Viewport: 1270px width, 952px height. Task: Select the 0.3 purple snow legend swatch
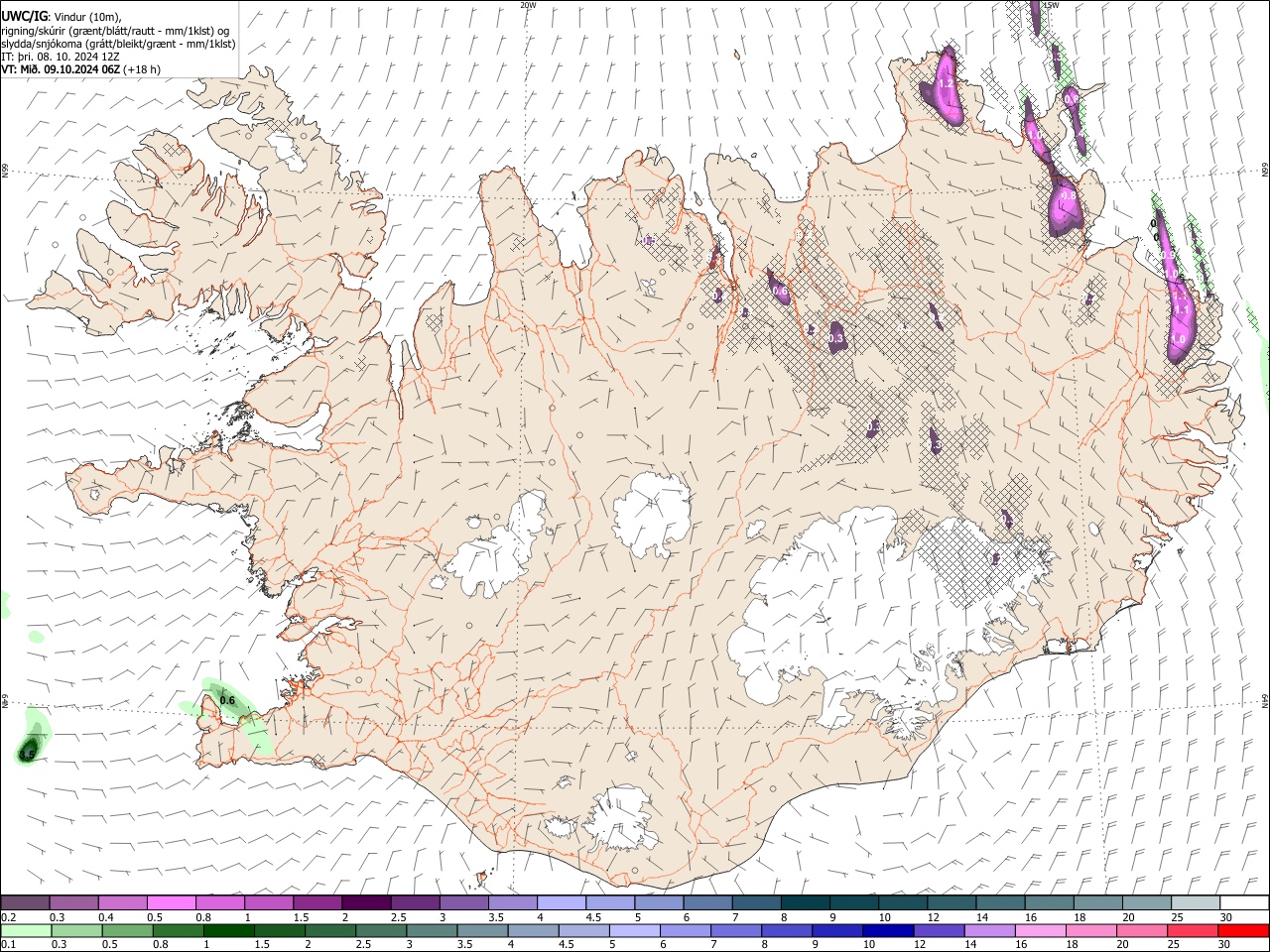[x=74, y=902]
